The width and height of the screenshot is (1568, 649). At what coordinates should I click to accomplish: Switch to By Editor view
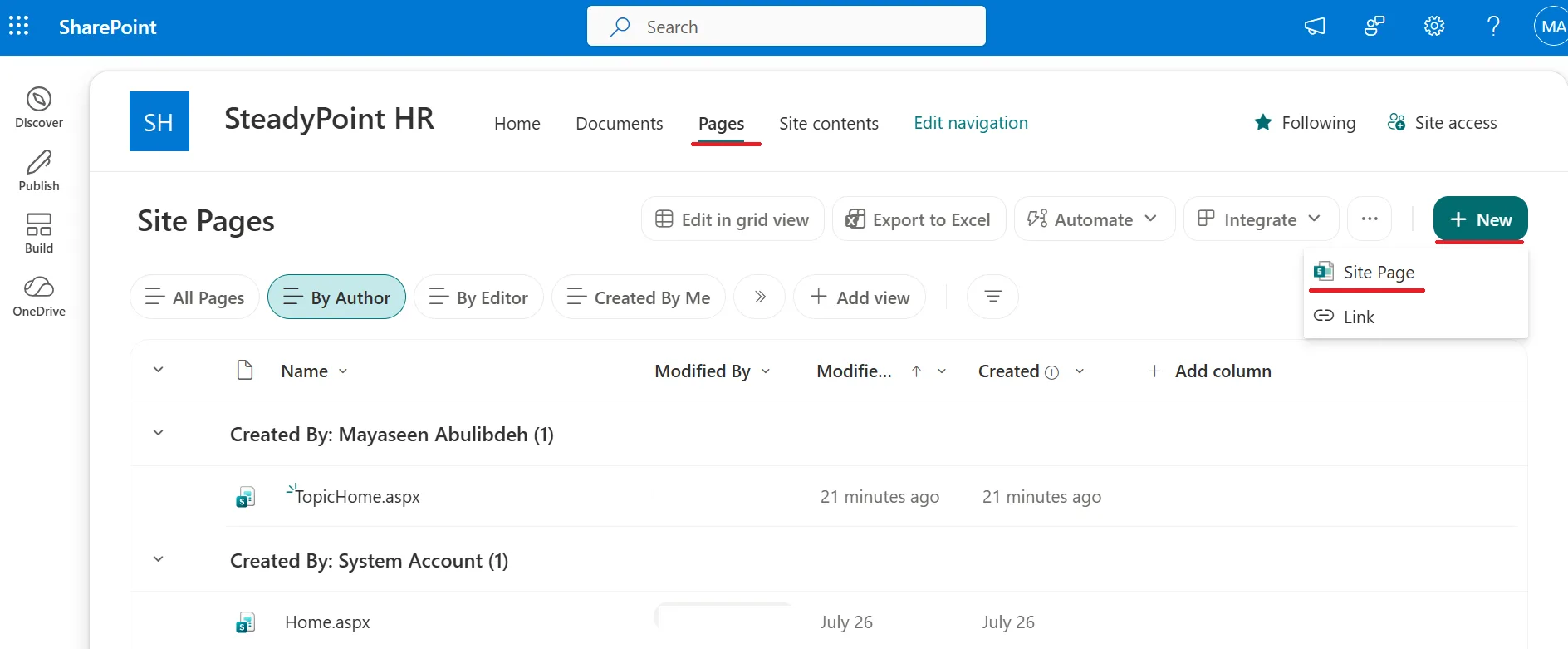click(478, 297)
